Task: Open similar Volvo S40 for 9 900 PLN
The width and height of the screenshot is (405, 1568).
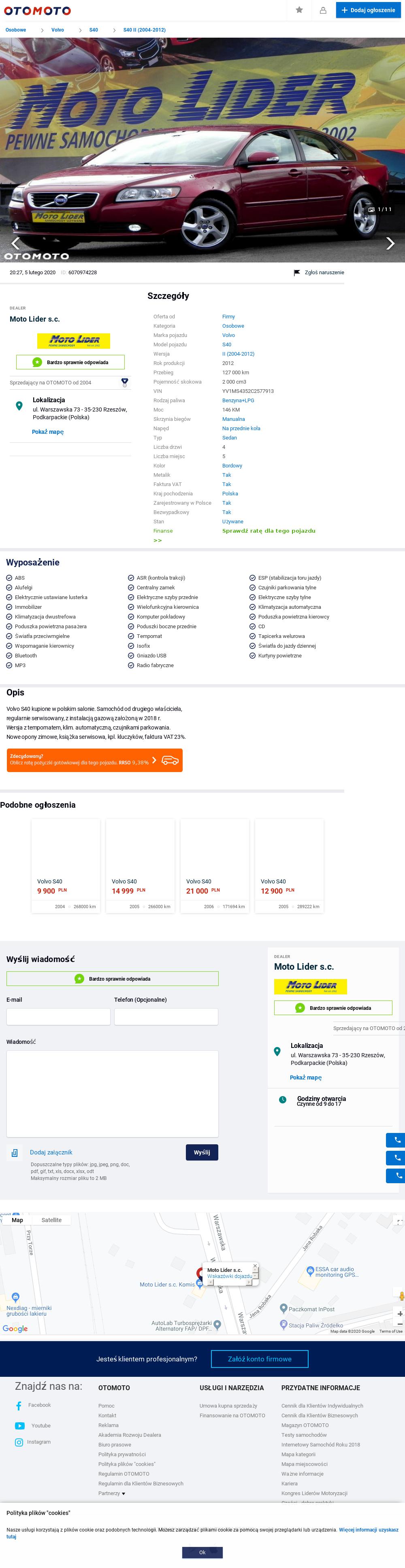Action: pyautogui.click(x=66, y=866)
